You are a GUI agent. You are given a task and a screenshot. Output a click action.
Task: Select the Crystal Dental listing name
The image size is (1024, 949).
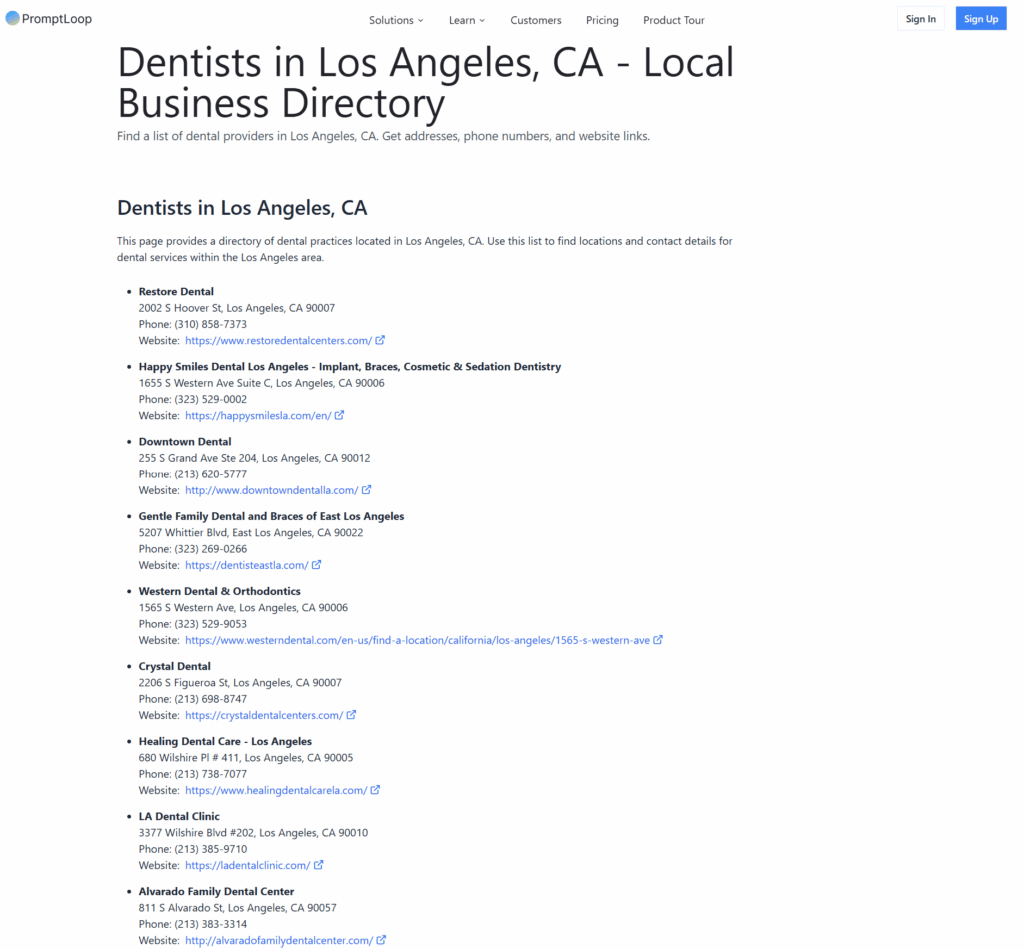pyautogui.click(x=174, y=666)
